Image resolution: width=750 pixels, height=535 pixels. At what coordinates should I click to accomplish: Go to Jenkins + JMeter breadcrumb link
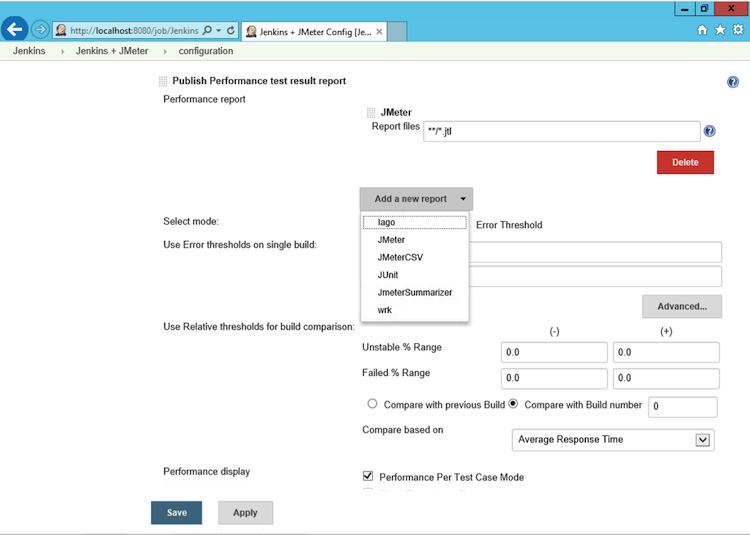(112, 51)
